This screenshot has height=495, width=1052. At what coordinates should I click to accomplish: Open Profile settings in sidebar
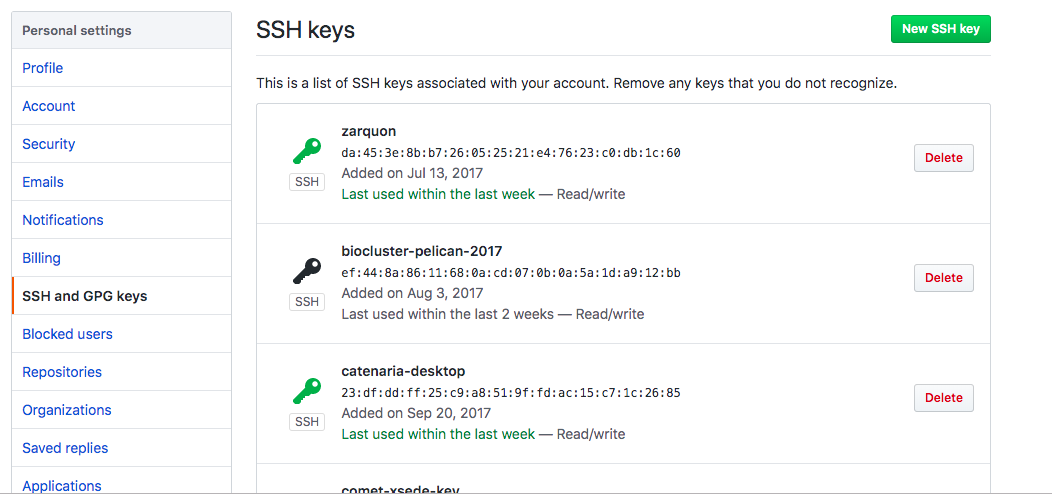[43, 68]
